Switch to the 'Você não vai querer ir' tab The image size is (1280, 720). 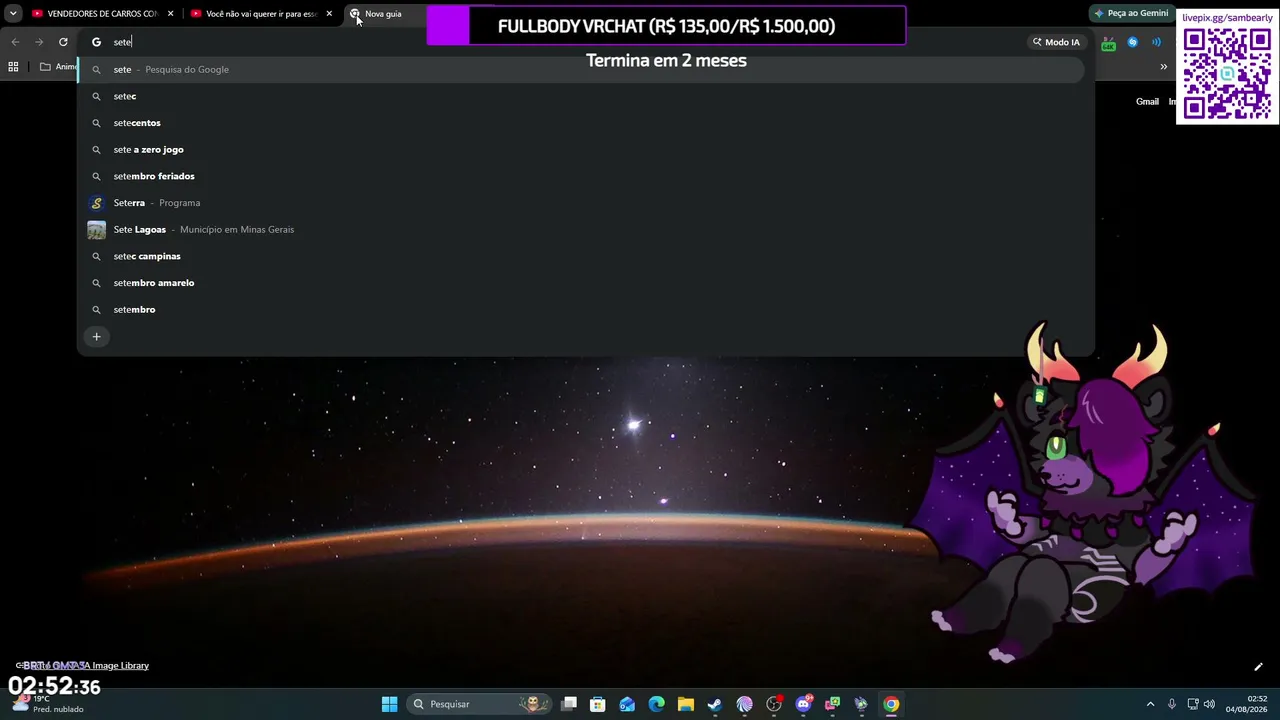[261, 14]
